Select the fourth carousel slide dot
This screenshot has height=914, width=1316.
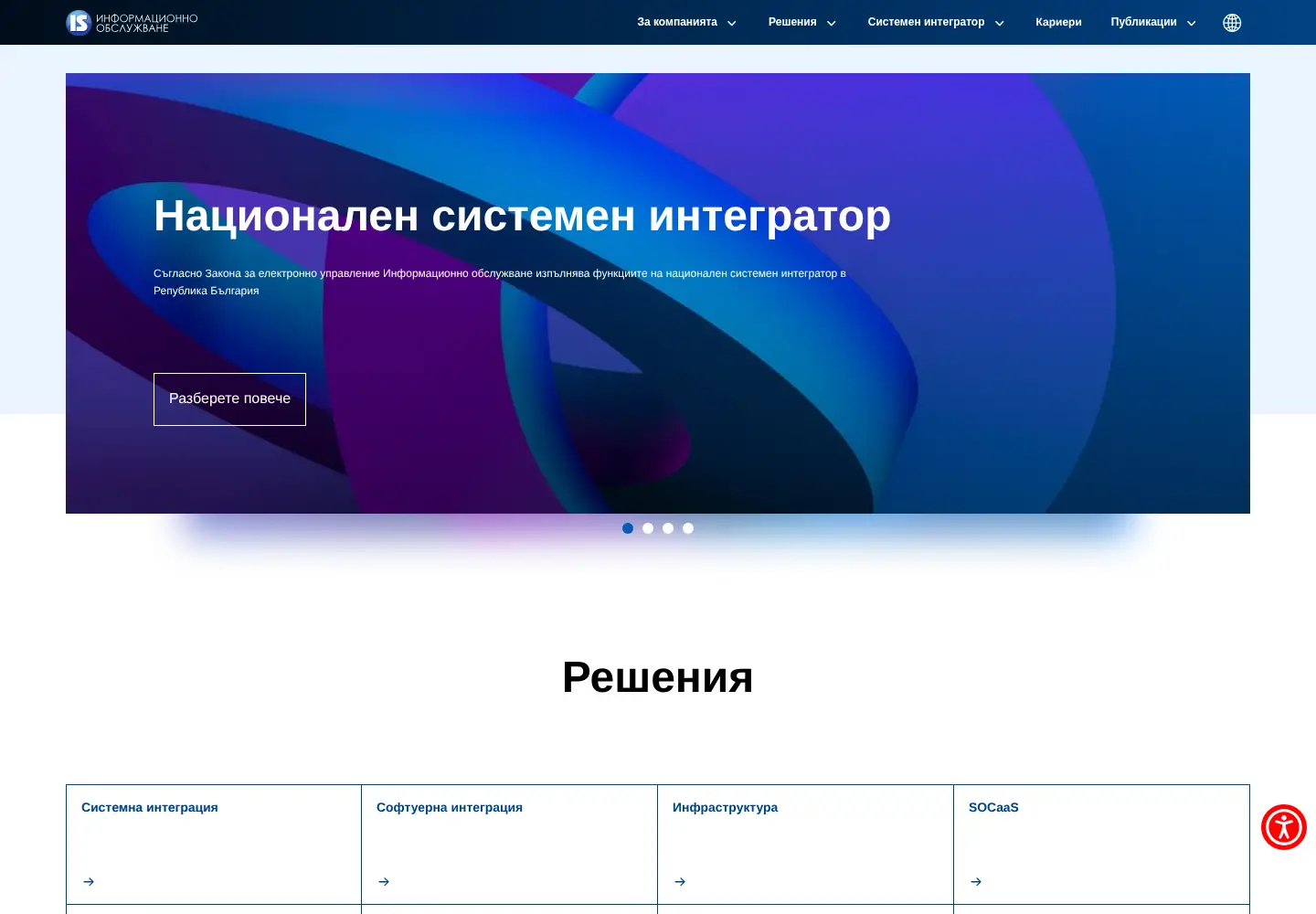coord(688,528)
